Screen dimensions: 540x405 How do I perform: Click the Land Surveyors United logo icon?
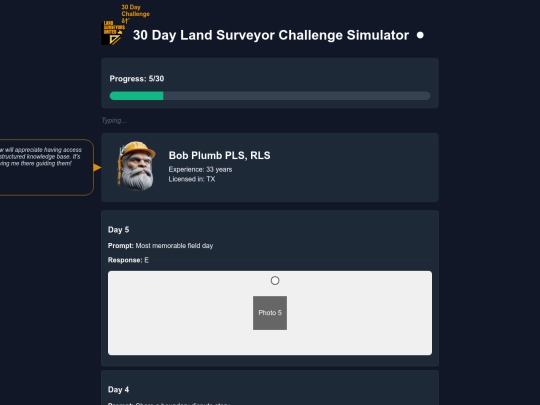pyautogui.click(x=113, y=33)
